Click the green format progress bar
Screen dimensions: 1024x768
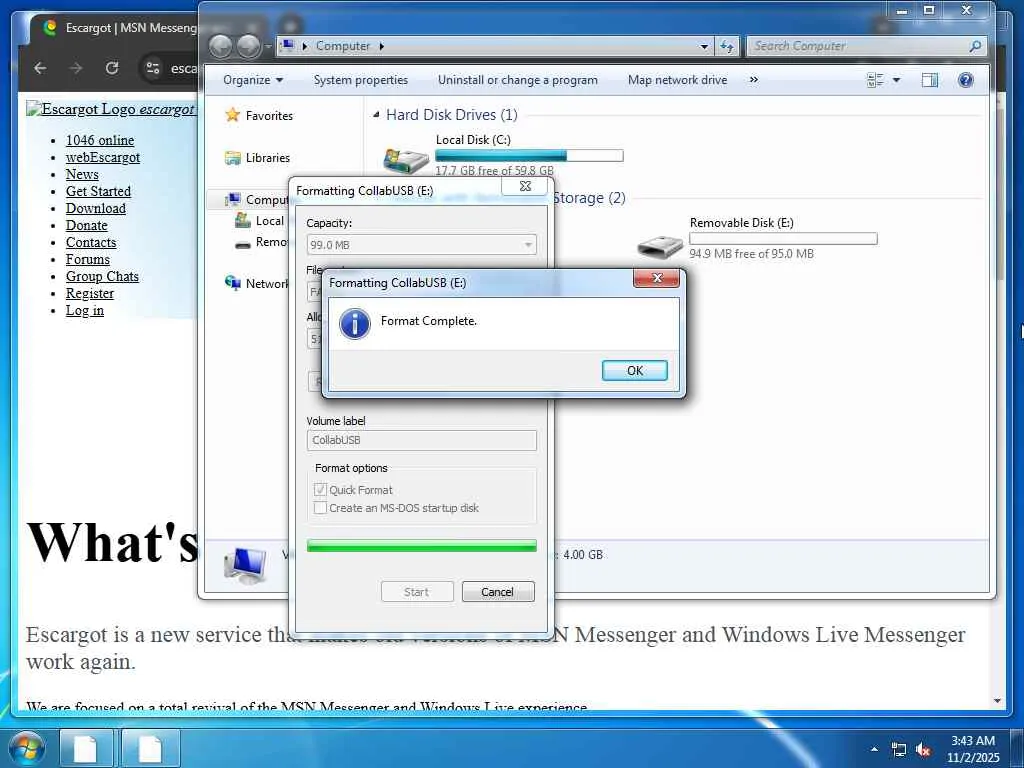point(422,546)
